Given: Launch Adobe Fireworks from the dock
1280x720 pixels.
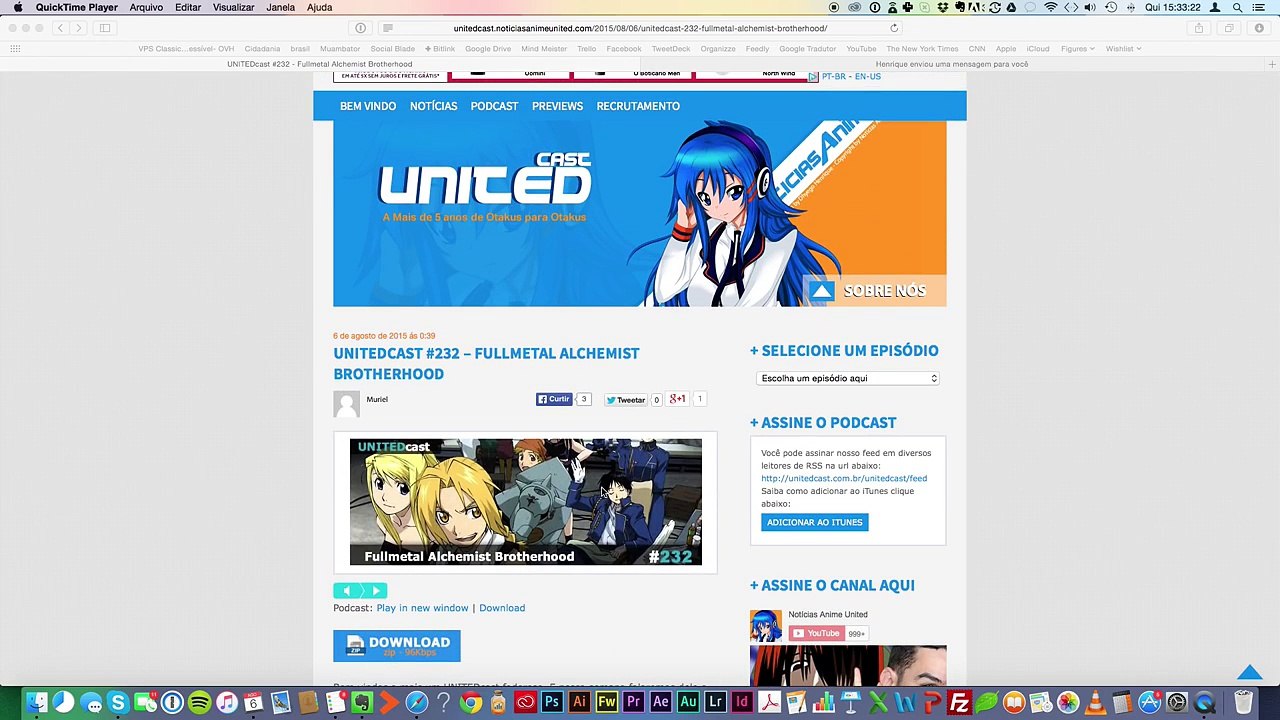Looking at the screenshot, I should [606, 703].
